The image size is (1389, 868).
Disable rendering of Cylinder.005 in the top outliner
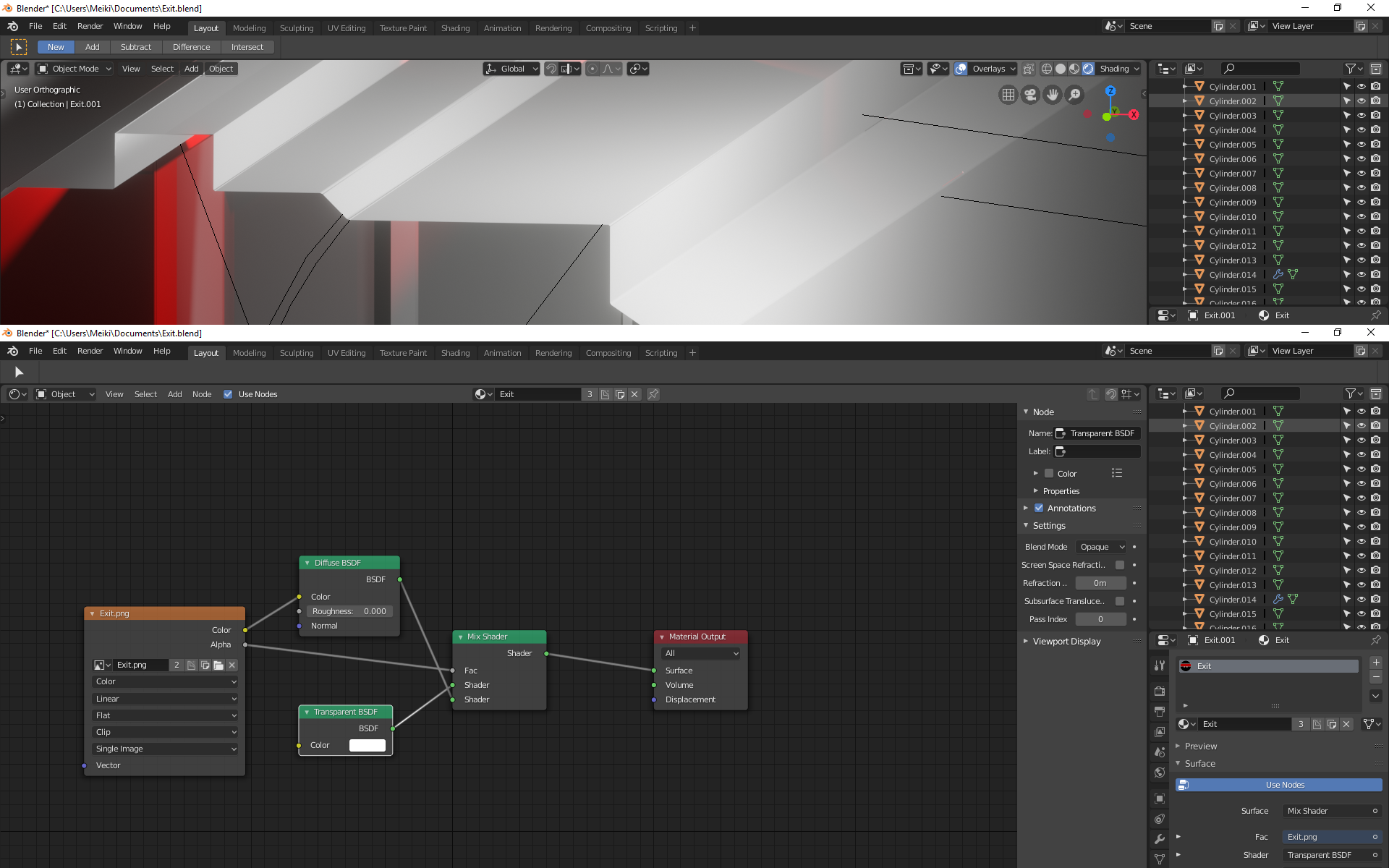click(x=1375, y=145)
